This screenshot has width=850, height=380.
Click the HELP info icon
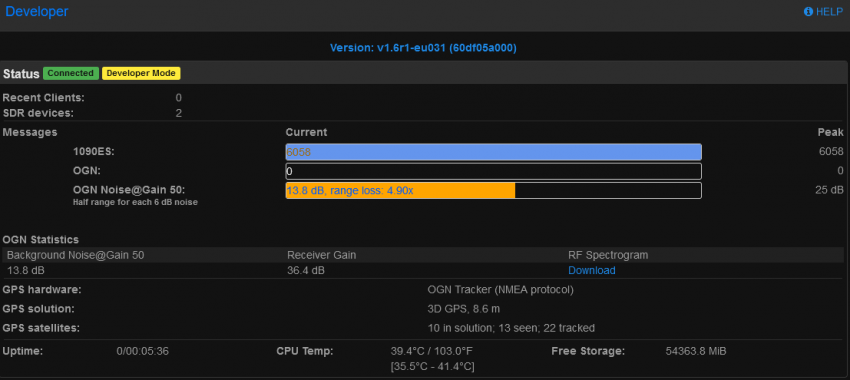[x=808, y=11]
